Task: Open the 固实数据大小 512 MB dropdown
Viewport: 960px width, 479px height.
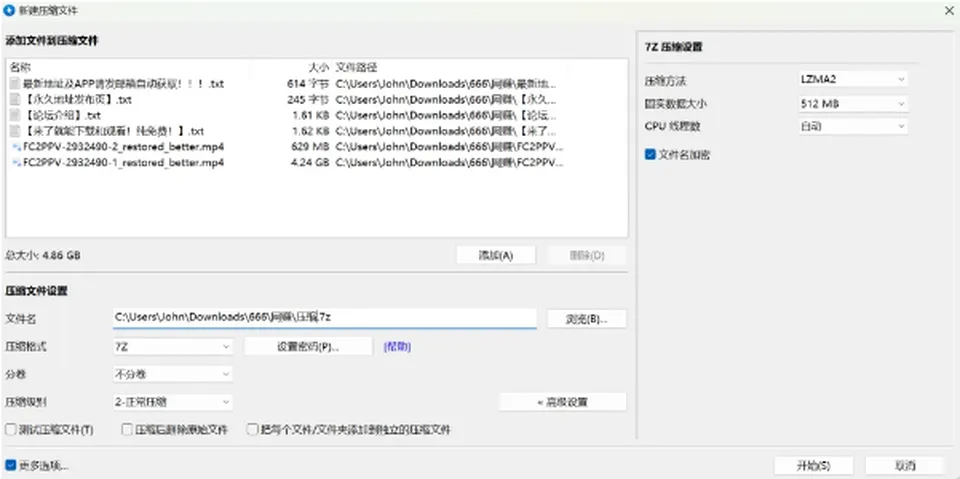Action: [x=853, y=104]
